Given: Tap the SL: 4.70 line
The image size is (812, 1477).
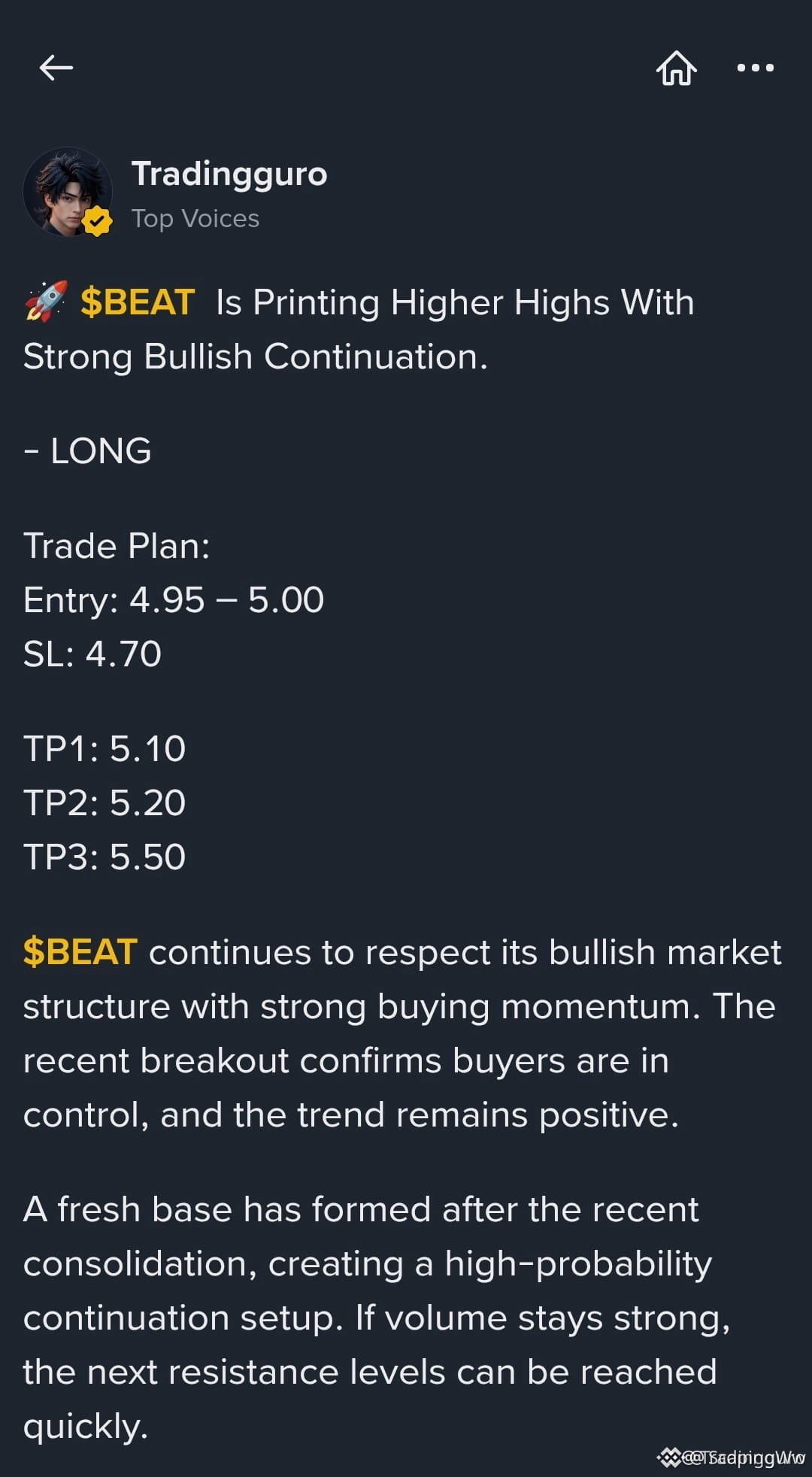Looking at the screenshot, I should (x=92, y=654).
